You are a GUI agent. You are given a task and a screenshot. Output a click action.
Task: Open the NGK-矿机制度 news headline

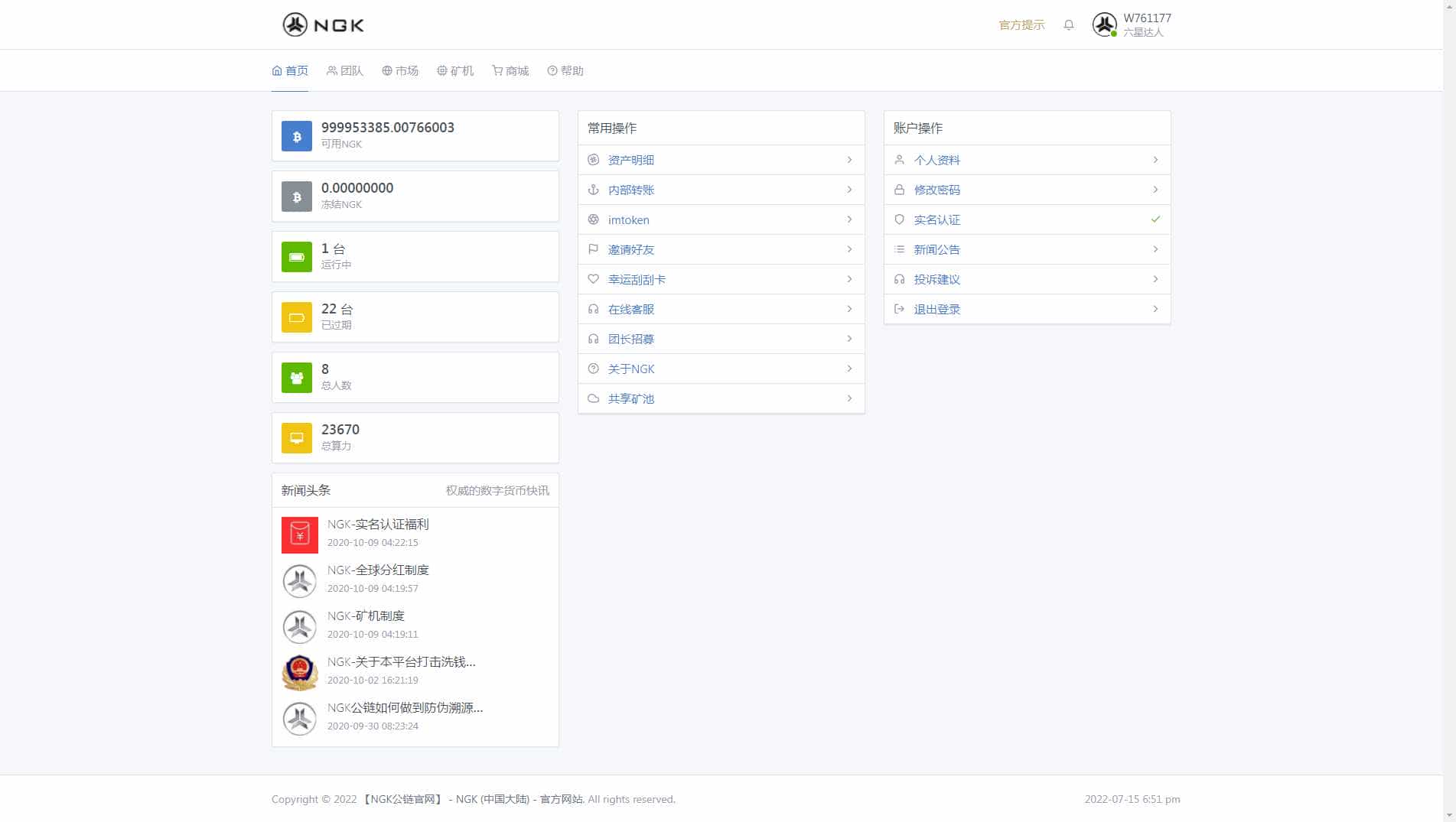point(366,616)
